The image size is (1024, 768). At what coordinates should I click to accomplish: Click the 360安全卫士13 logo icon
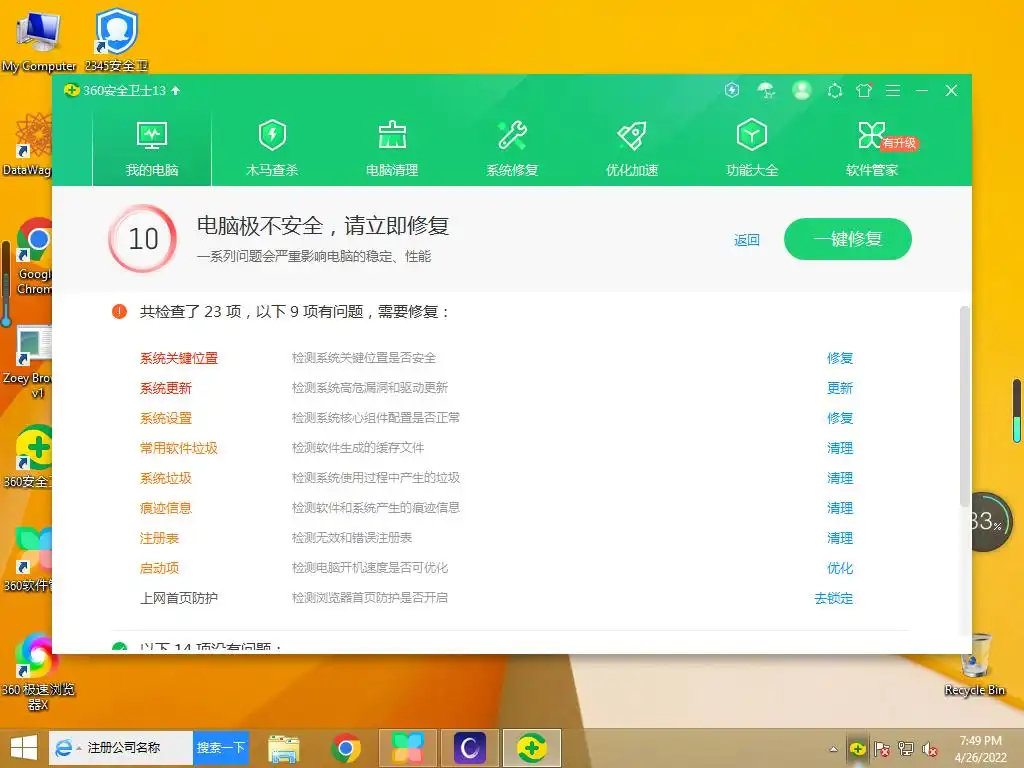(x=72, y=90)
